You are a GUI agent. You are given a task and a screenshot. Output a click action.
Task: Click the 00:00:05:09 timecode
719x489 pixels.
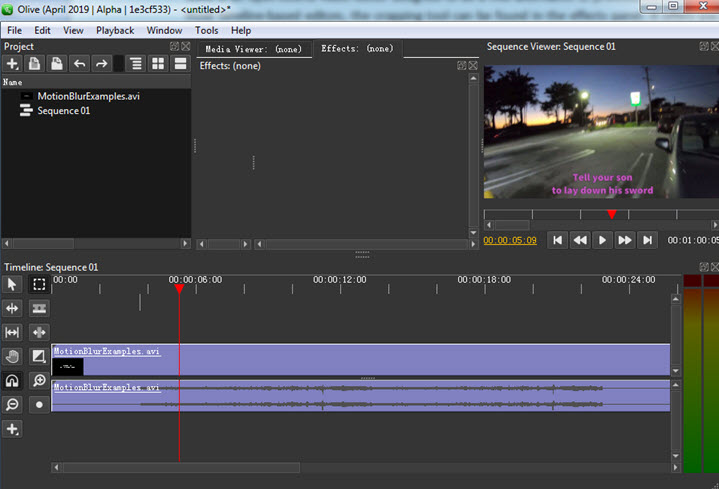click(x=510, y=240)
